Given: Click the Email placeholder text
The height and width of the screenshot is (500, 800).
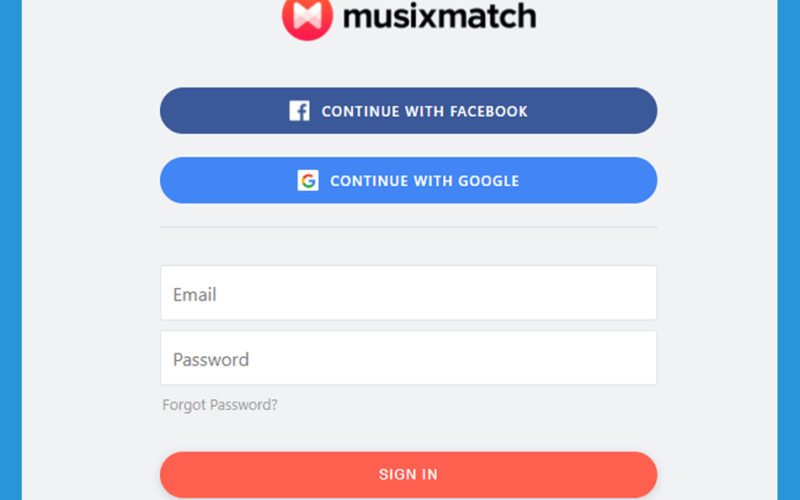Looking at the screenshot, I should [x=194, y=295].
